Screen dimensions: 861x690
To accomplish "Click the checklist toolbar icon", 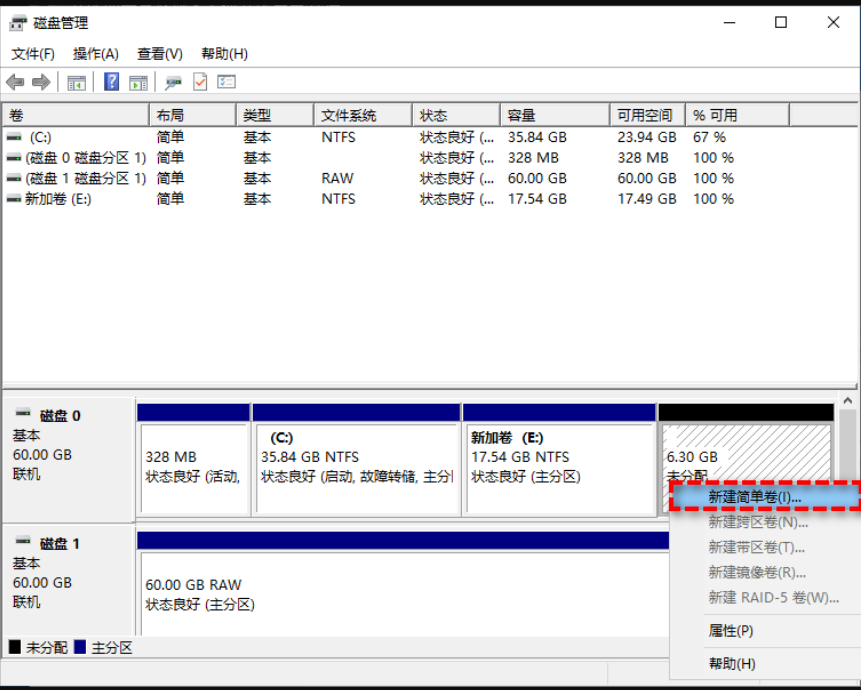I will click(x=226, y=82).
